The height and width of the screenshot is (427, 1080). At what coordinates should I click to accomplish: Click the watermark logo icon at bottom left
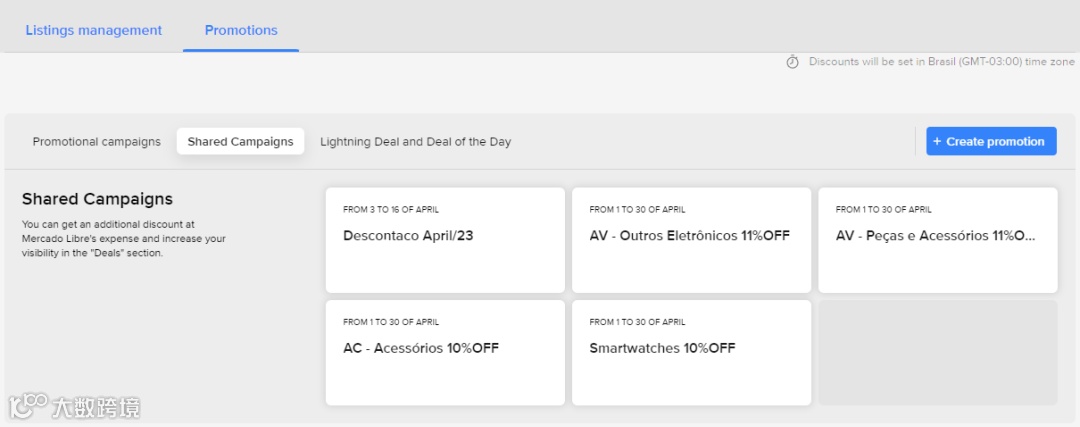(x=28, y=406)
